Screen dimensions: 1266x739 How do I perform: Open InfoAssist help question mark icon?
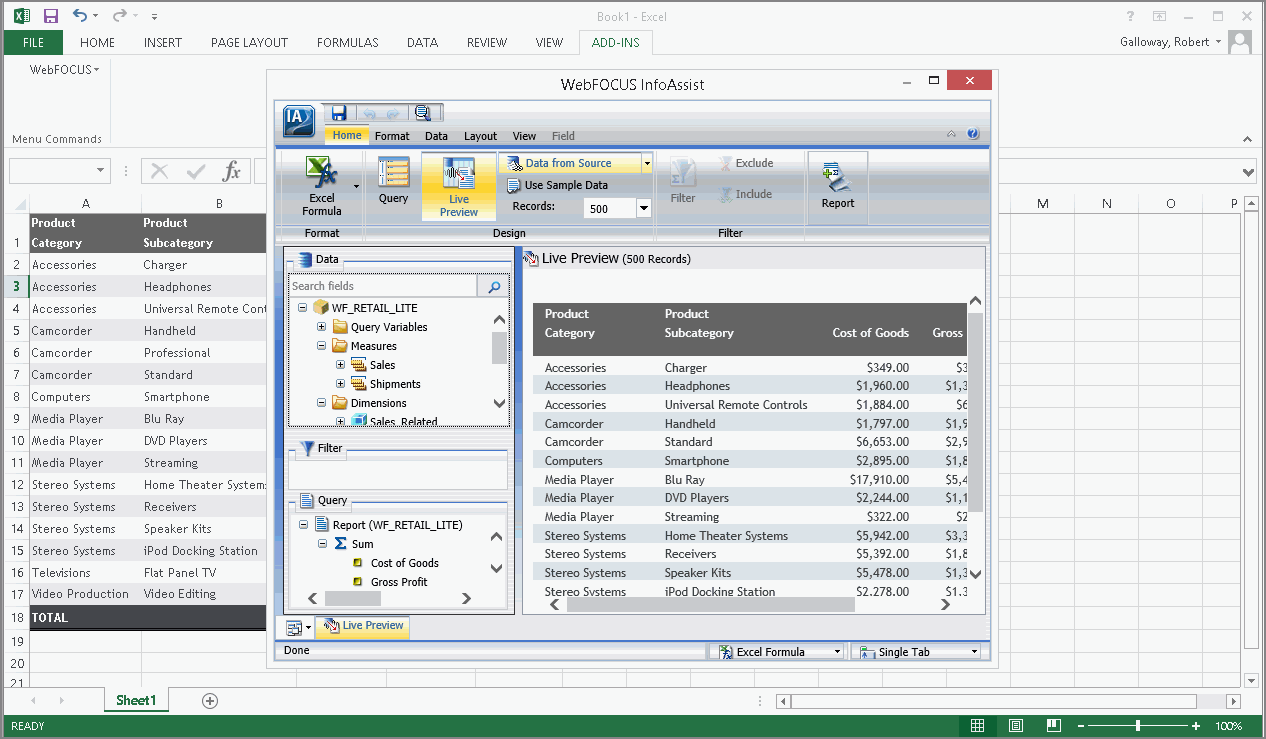tap(973, 134)
